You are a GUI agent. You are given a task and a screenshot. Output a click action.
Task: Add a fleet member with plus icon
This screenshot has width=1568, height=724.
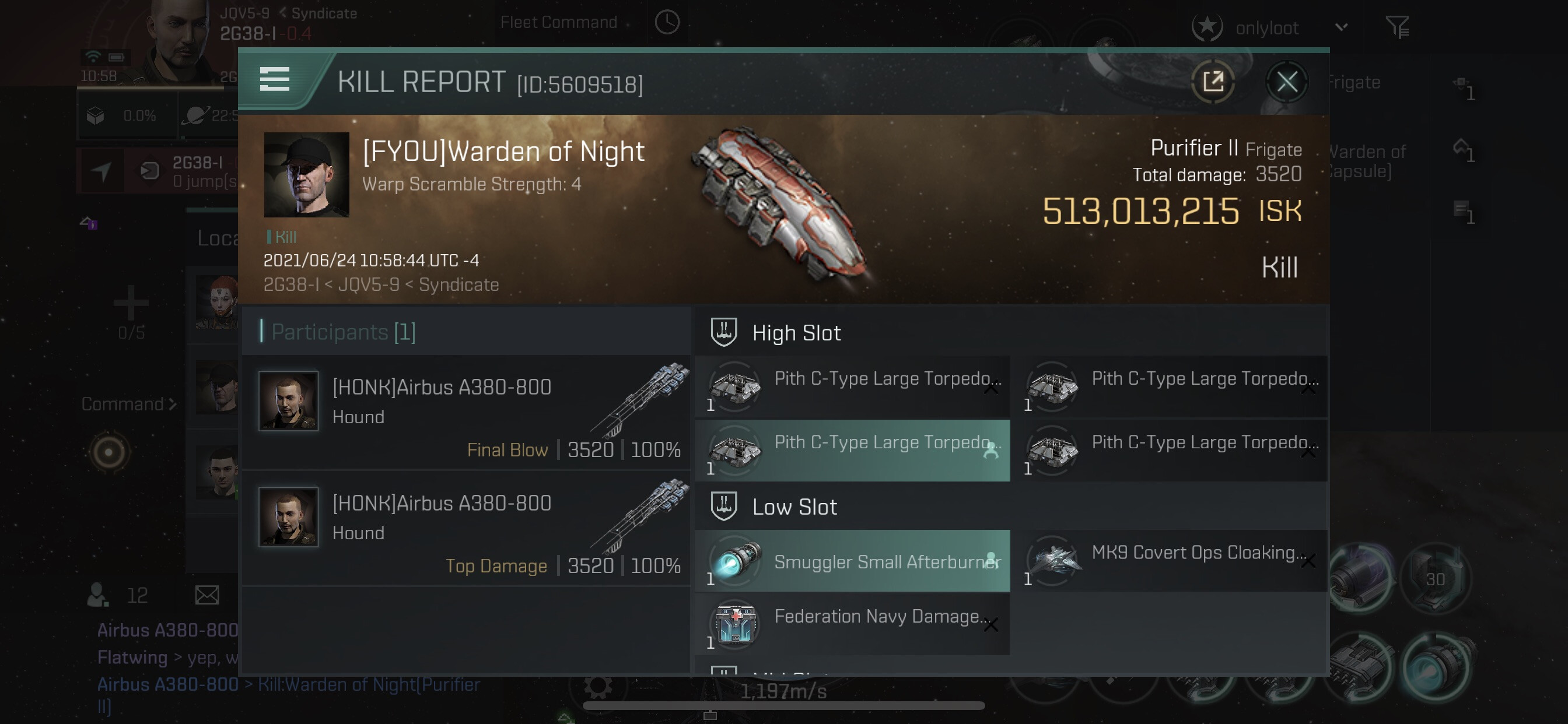(131, 303)
